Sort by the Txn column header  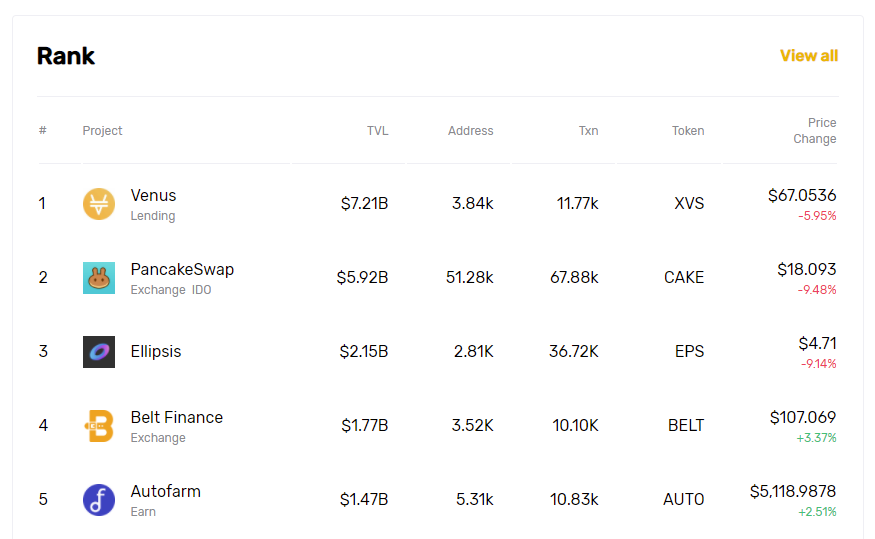point(588,131)
